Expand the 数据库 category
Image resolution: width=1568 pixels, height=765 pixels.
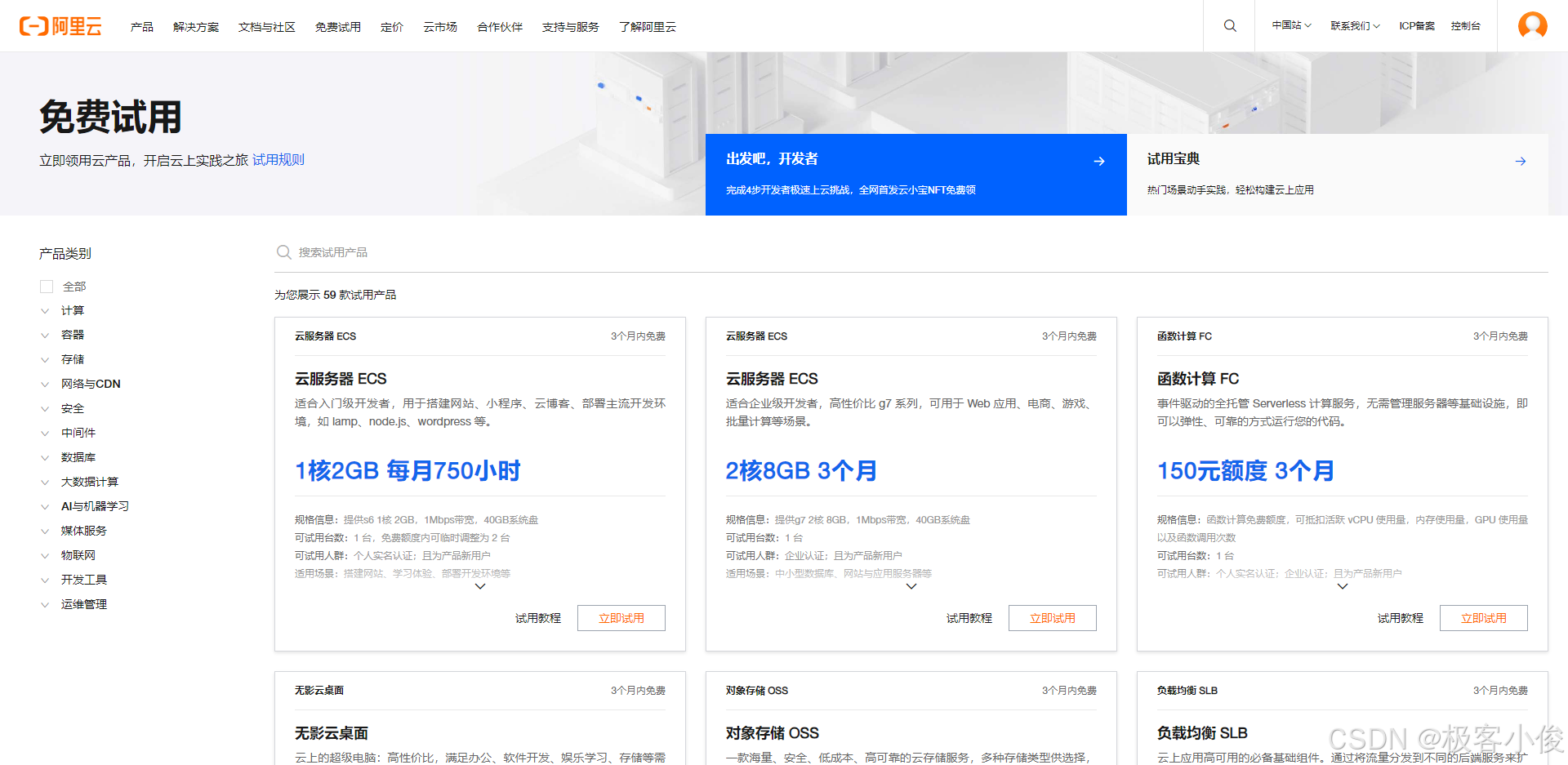(x=45, y=458)
